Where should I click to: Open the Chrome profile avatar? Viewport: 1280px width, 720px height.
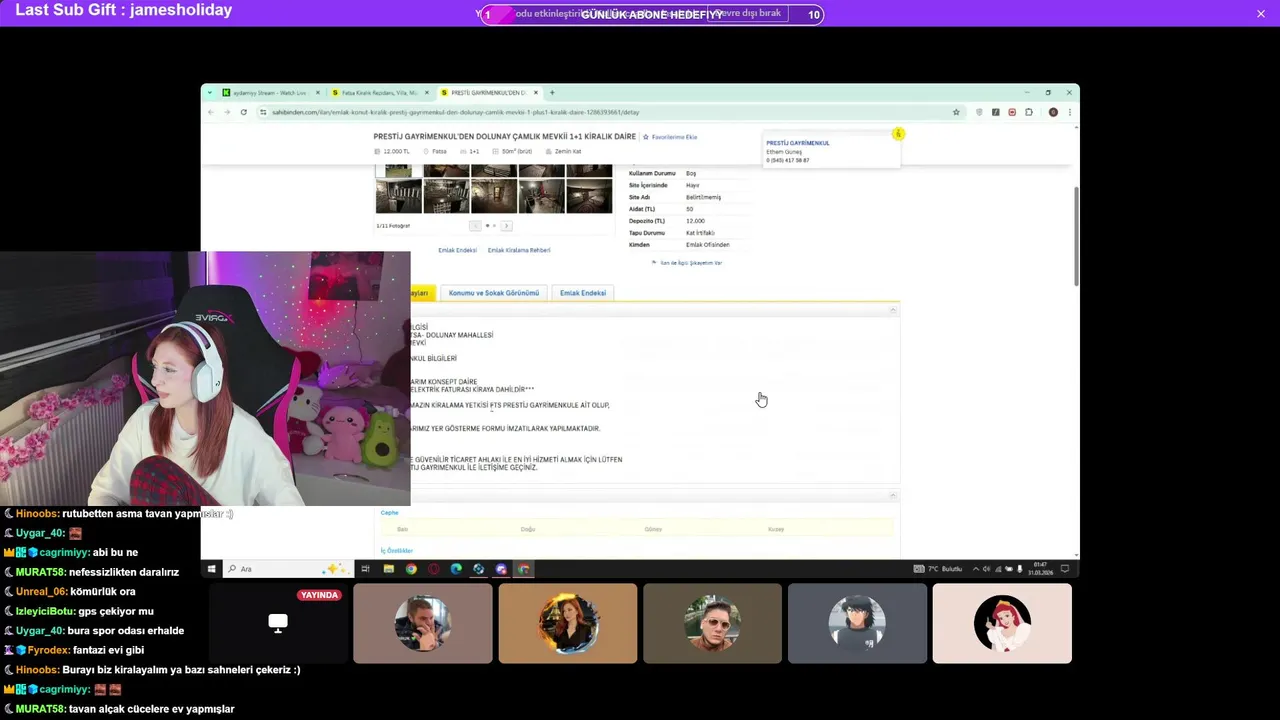pos(1053,112)
